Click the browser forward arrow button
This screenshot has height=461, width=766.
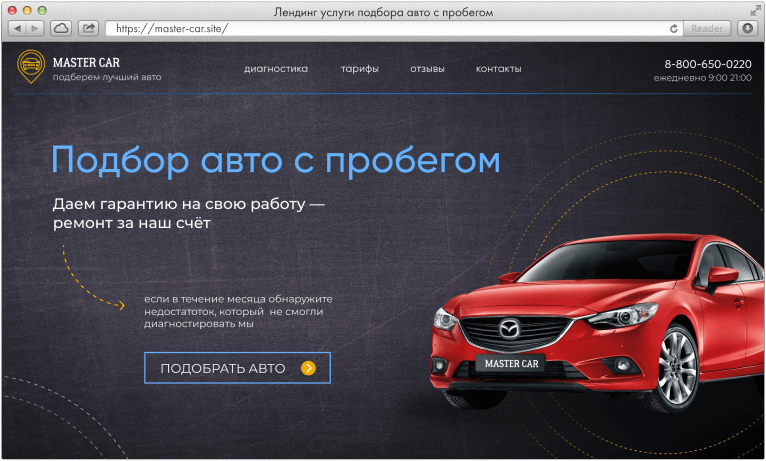pyautogui.click(x=35, y=28)
